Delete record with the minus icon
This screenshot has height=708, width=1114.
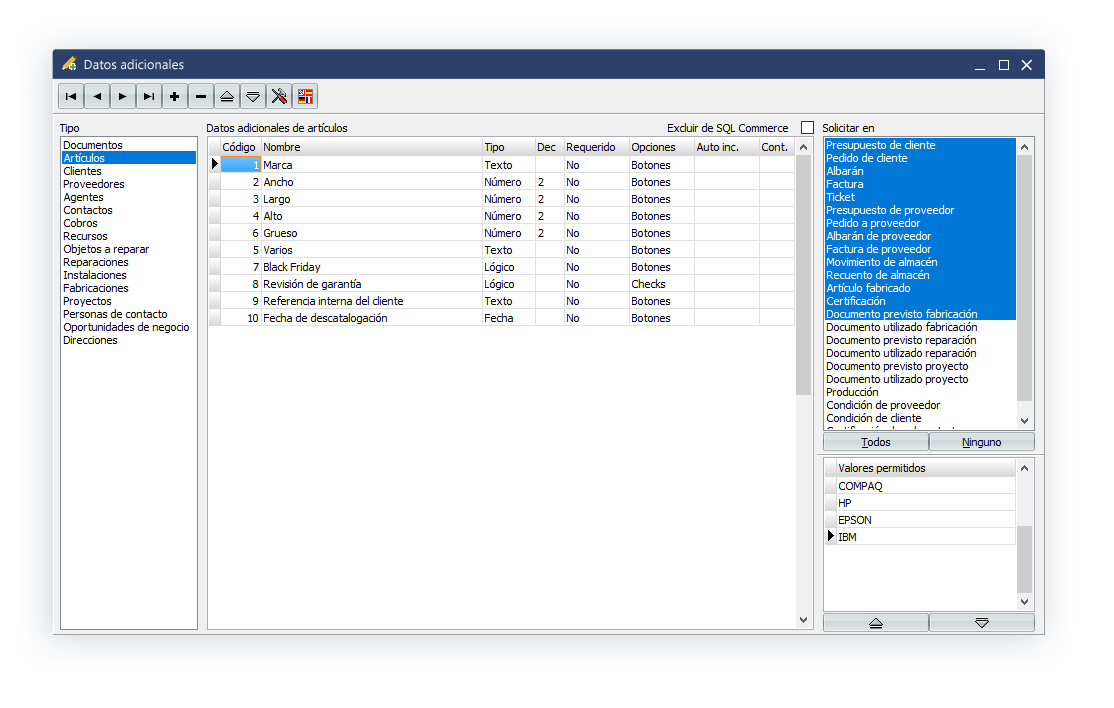pyautogui.click(x=201, y=96)
